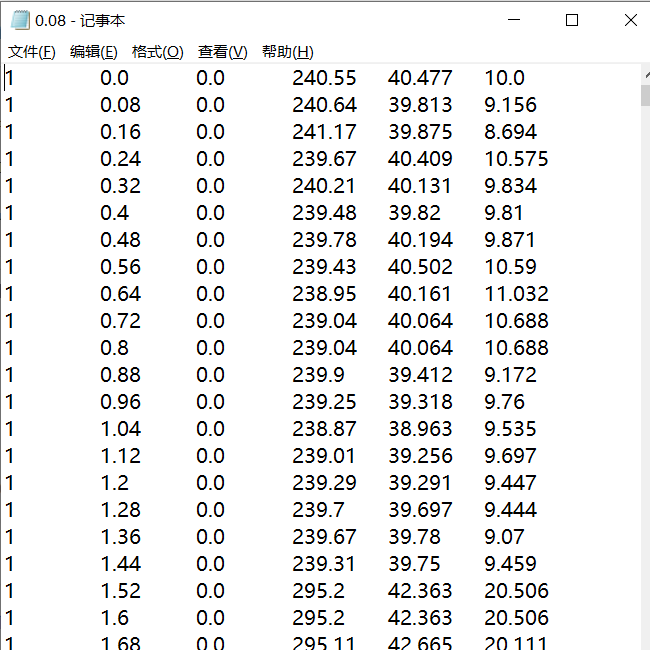650x650 pixels.
Task: Click the value 239.43
Action: tap(324, 267)
